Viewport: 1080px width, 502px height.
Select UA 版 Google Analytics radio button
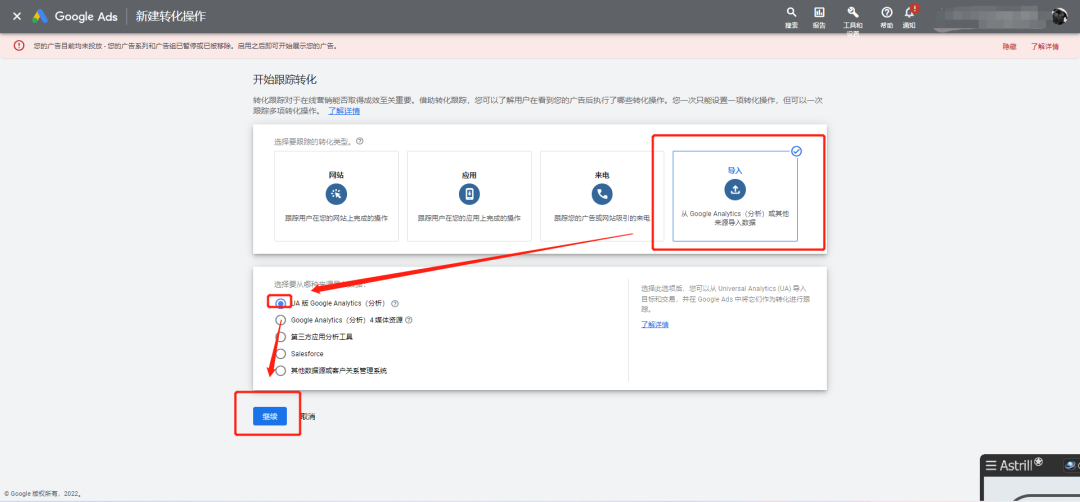280,303
